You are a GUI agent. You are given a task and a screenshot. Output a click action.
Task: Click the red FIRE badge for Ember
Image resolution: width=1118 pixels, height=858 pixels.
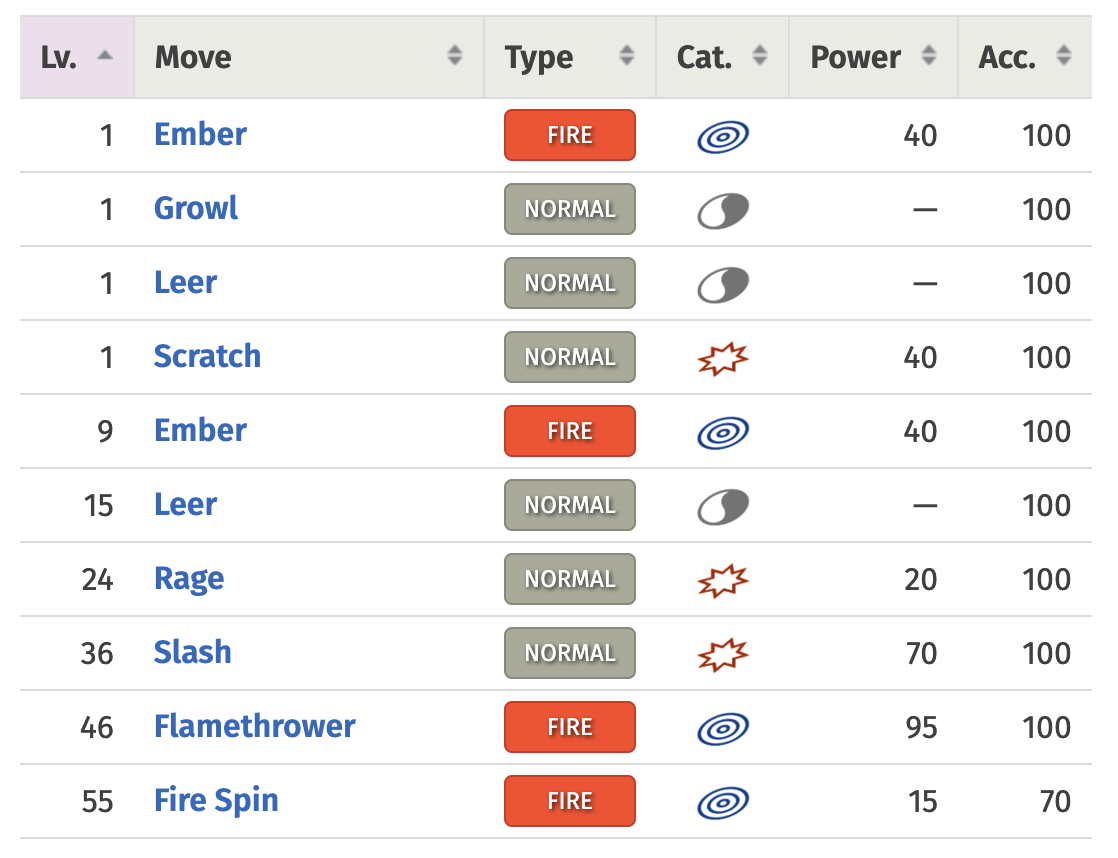pyautogui.click(x=569, y=135)
